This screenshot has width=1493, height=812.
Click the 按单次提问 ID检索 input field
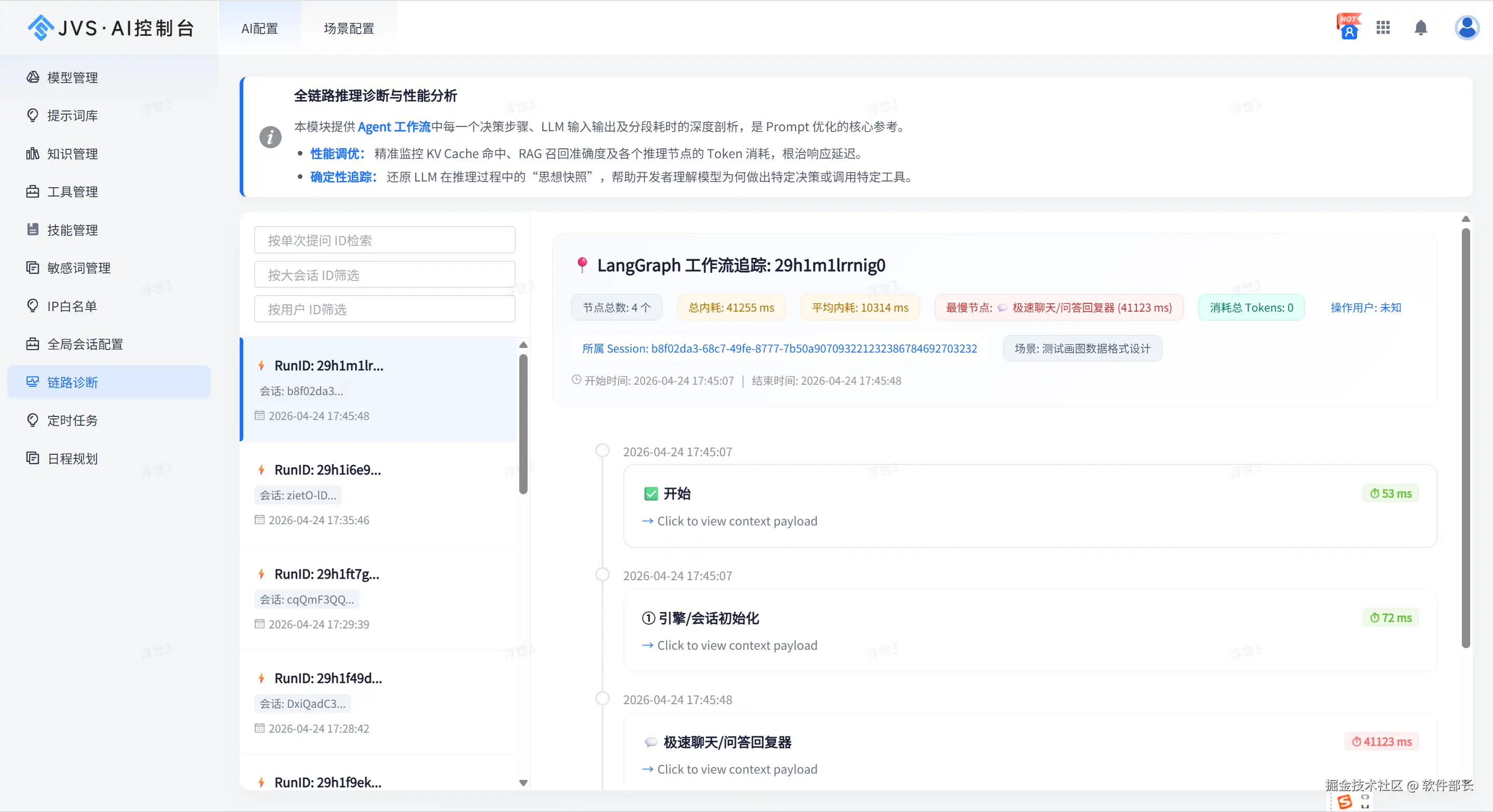384,241
